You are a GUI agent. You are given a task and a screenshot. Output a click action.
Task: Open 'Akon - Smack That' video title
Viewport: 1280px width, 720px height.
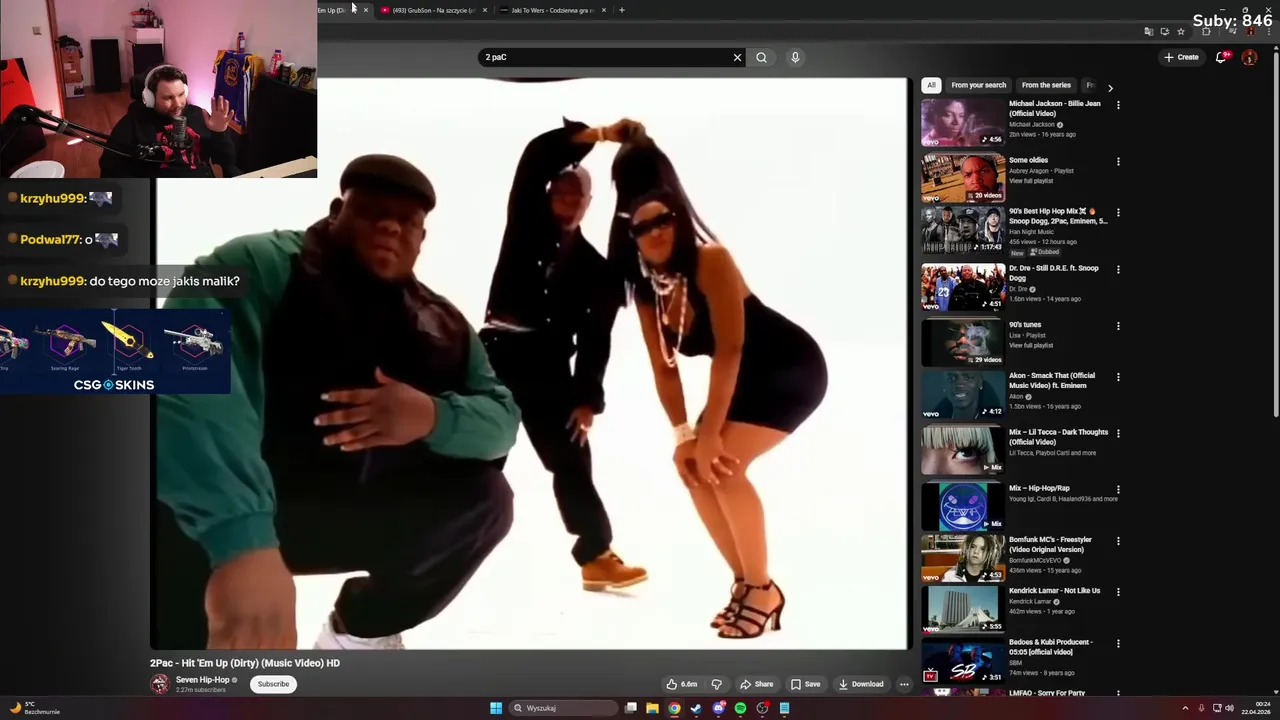click(1052, 380)
